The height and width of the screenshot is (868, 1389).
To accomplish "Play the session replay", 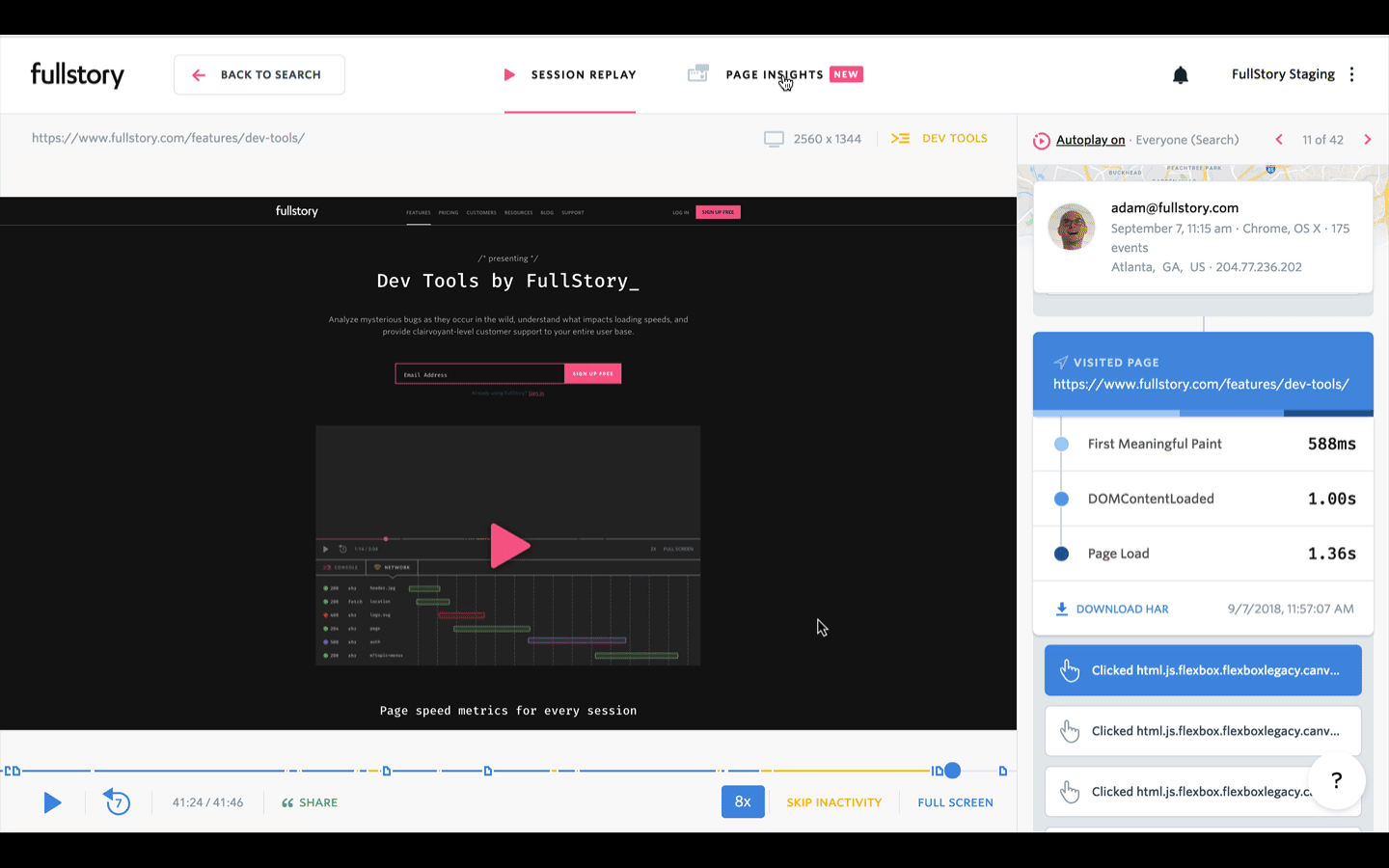I will tap(52, 802).
